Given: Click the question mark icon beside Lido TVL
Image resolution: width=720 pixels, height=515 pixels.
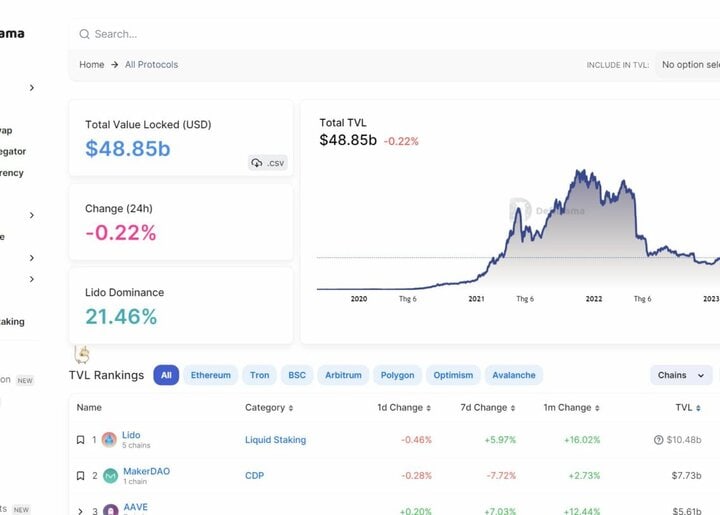Looking at the screenshot, I should (x=658, y=440).
